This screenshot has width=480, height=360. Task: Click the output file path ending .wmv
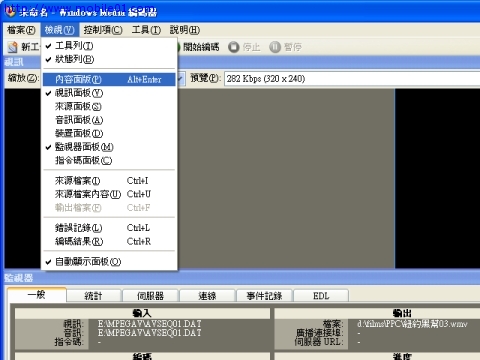tap(412, 324)
